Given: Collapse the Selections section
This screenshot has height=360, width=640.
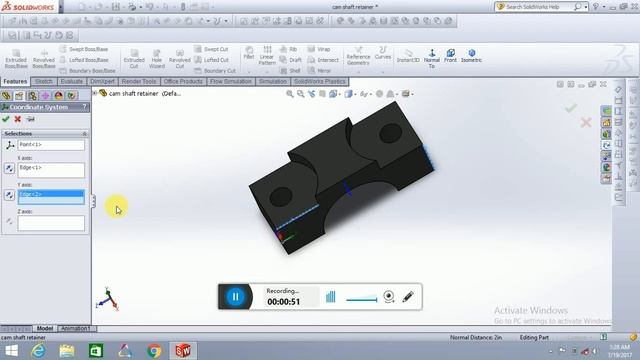Looking at the screenshot, I should (84, 133).
